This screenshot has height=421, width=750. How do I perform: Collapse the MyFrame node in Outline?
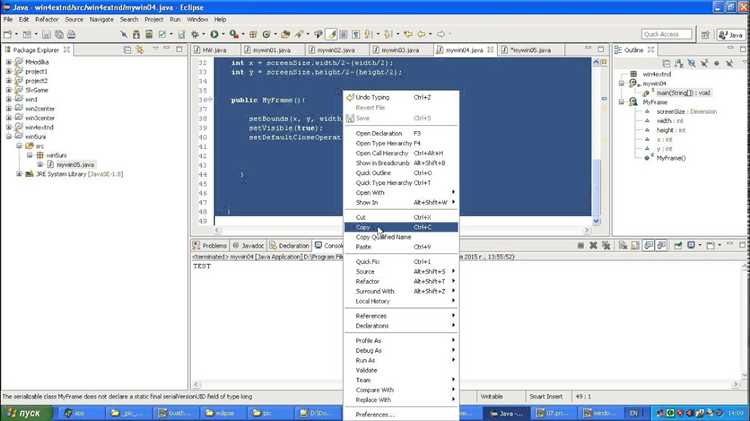(x=621, y=102)
